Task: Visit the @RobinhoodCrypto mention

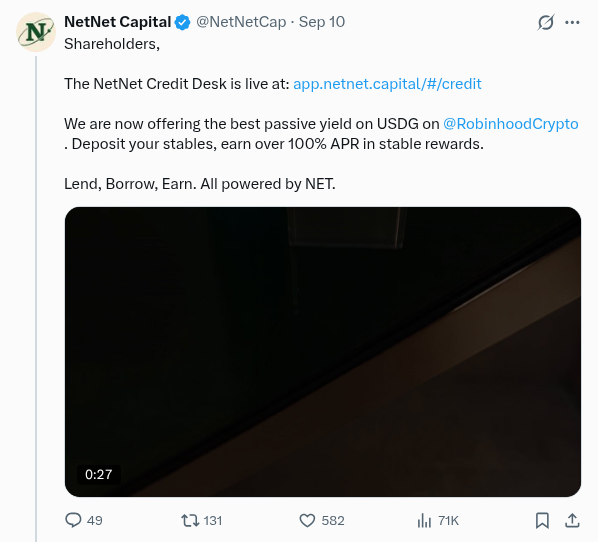Action: (511, 124)
